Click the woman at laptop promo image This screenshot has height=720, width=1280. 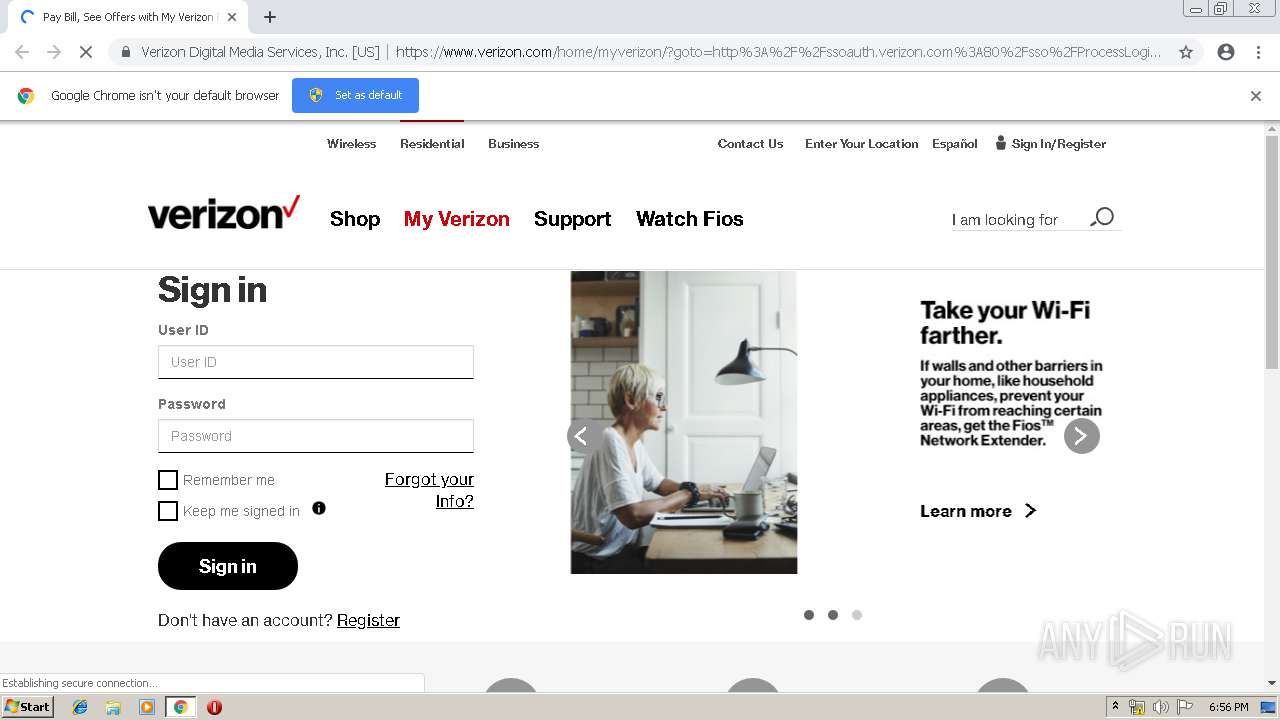click(x=684, y=422)
